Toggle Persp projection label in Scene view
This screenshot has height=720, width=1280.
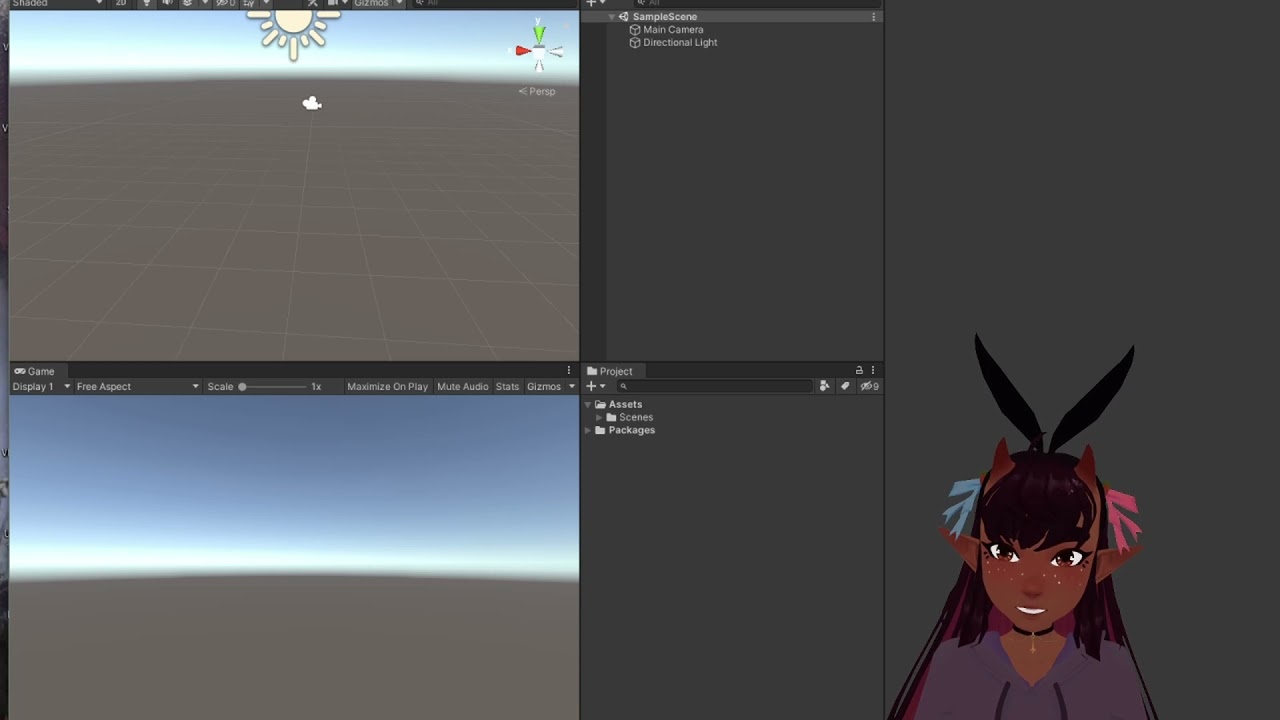tap(537, 91)
